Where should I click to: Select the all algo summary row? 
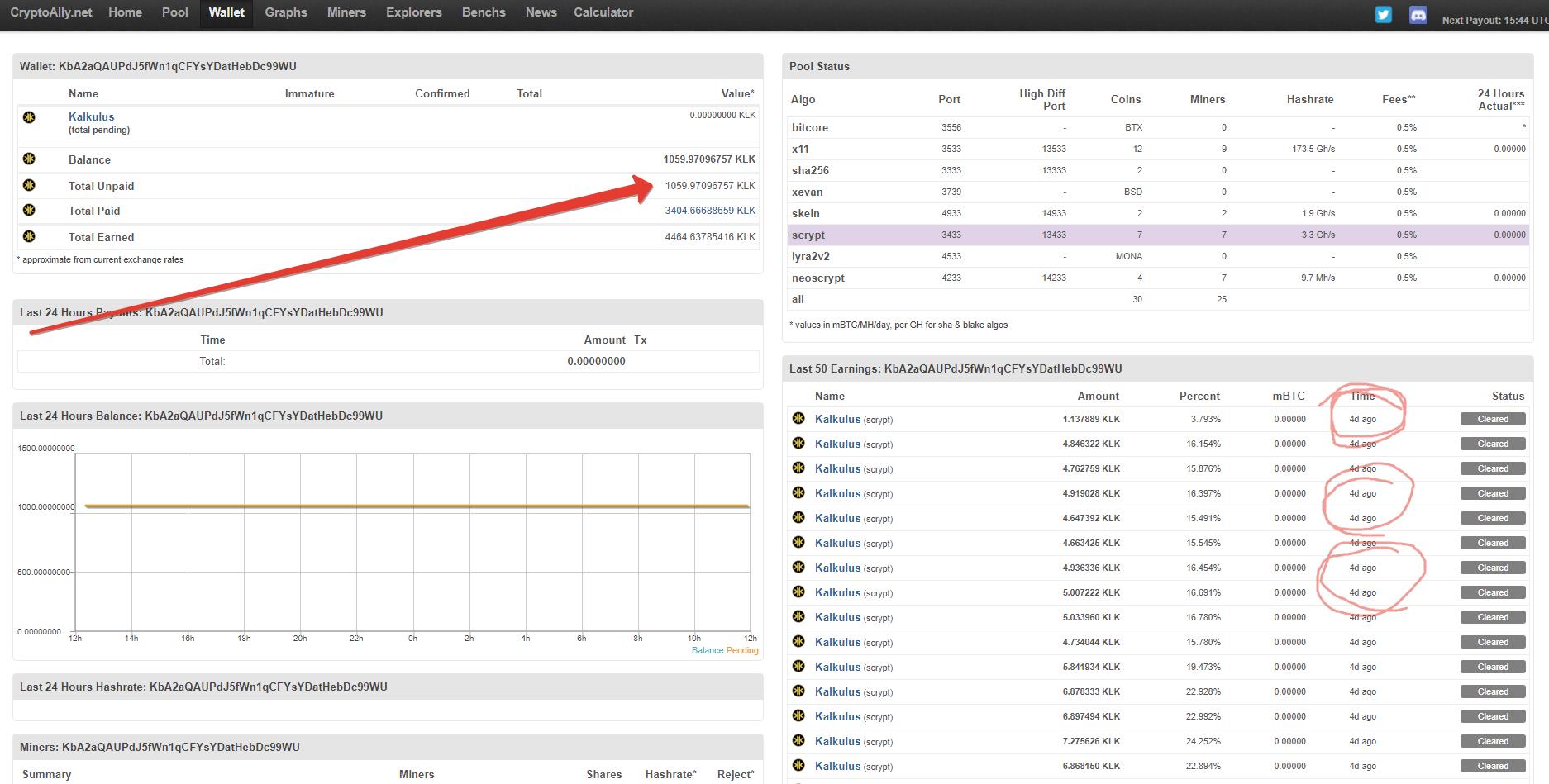1158,299
